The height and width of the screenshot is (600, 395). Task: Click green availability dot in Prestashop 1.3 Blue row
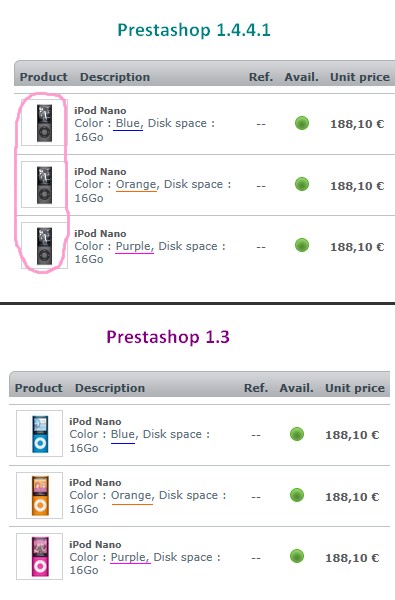297,434
